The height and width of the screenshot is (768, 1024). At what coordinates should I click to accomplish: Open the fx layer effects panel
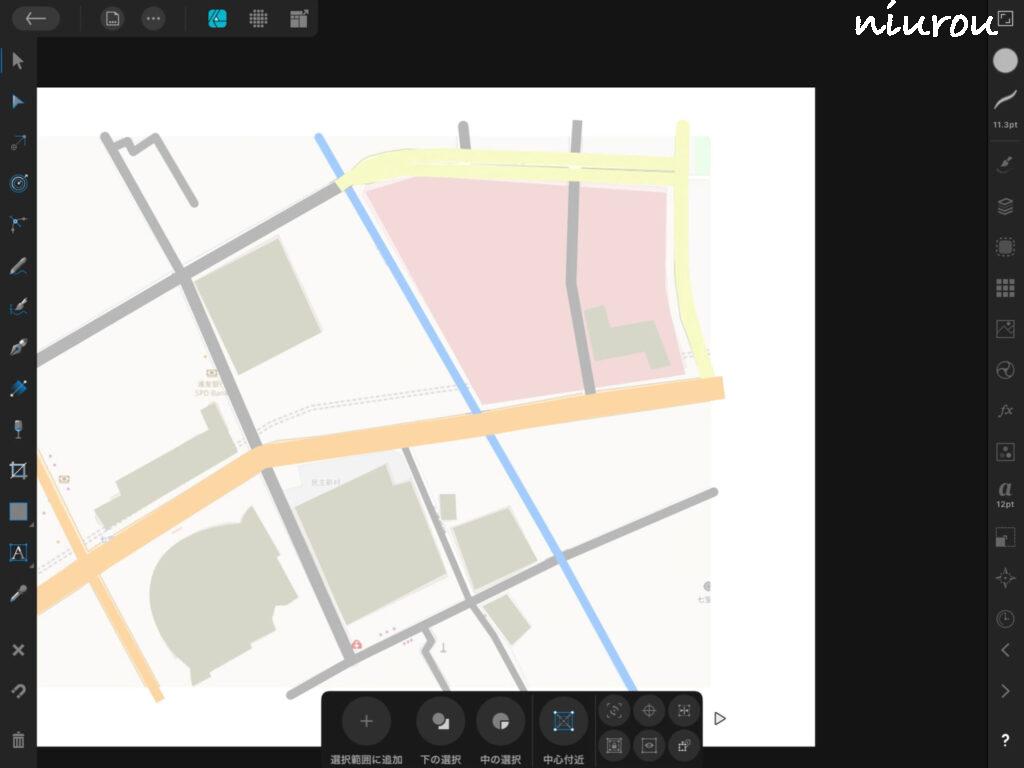[x=1005, y=411]
